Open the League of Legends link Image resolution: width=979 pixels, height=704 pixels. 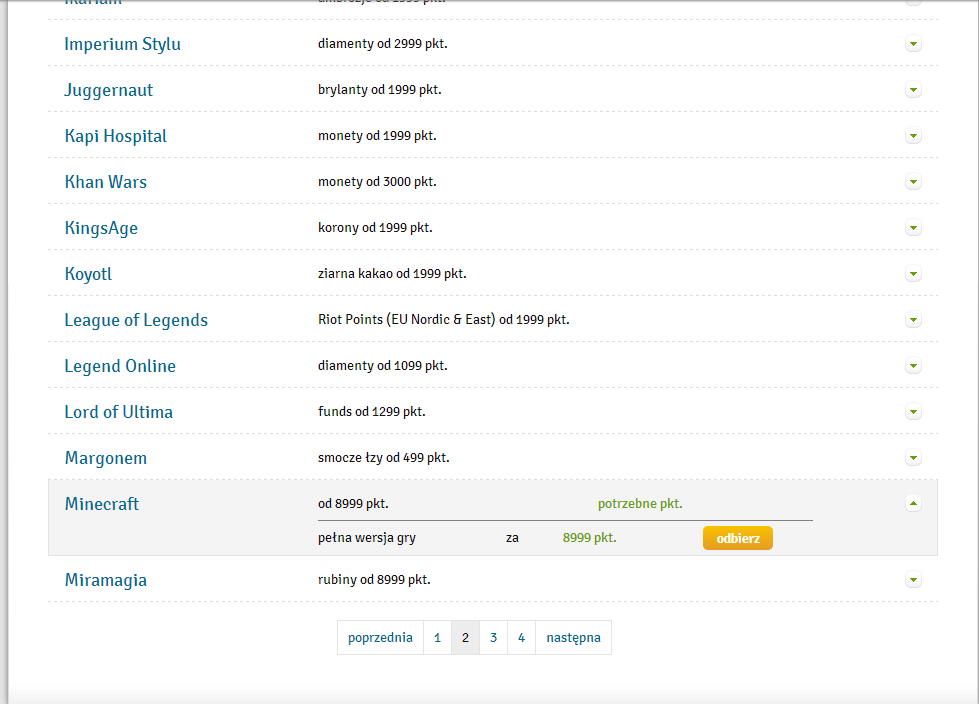pyautogui.click(x=136, y=320)
